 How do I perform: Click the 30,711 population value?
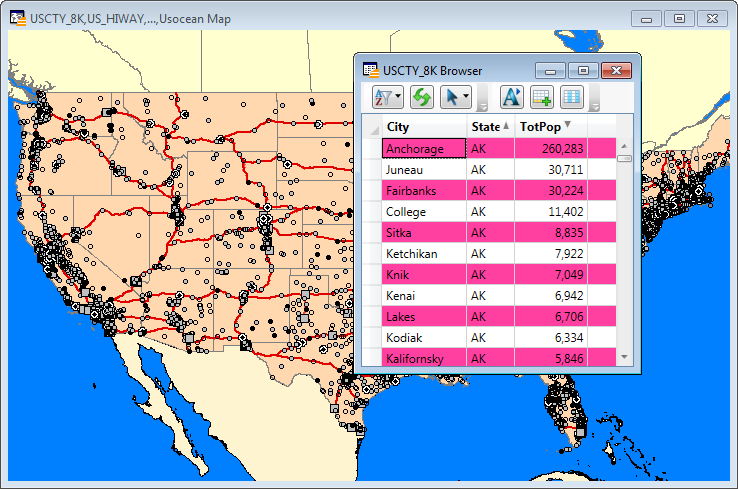(566, 170)
